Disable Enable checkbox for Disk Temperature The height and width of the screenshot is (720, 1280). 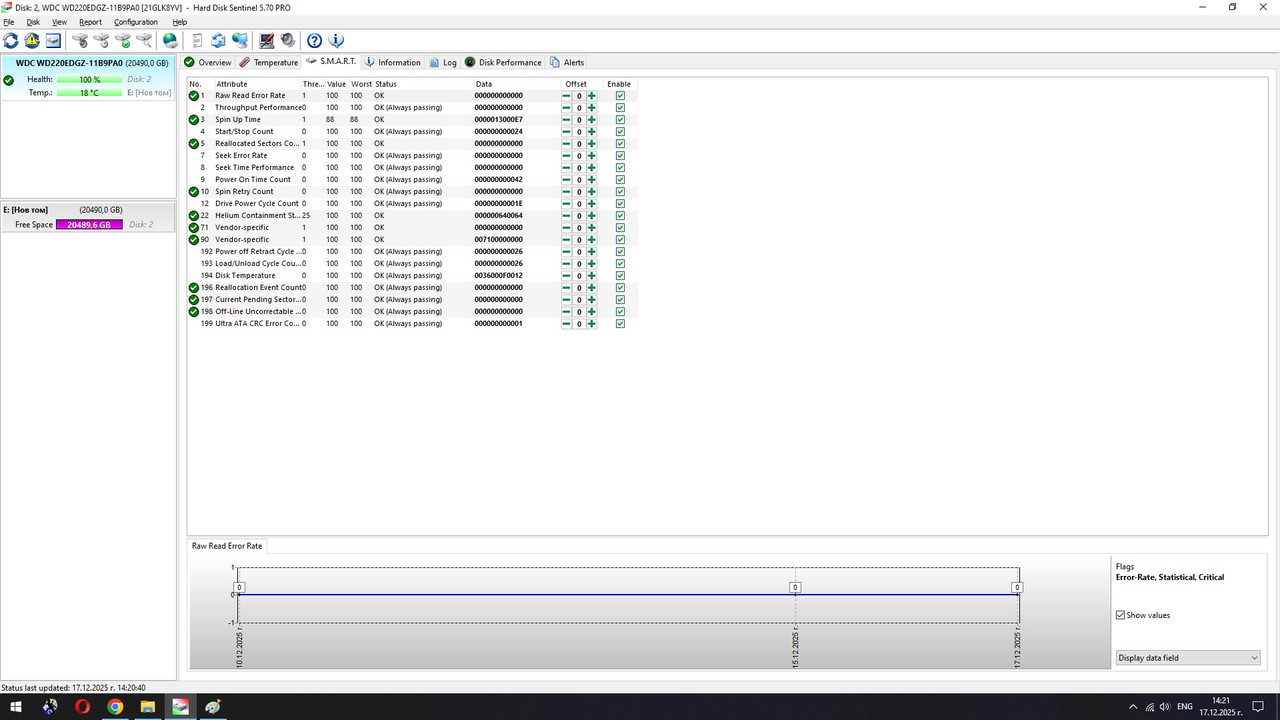[x=620, y=275]
